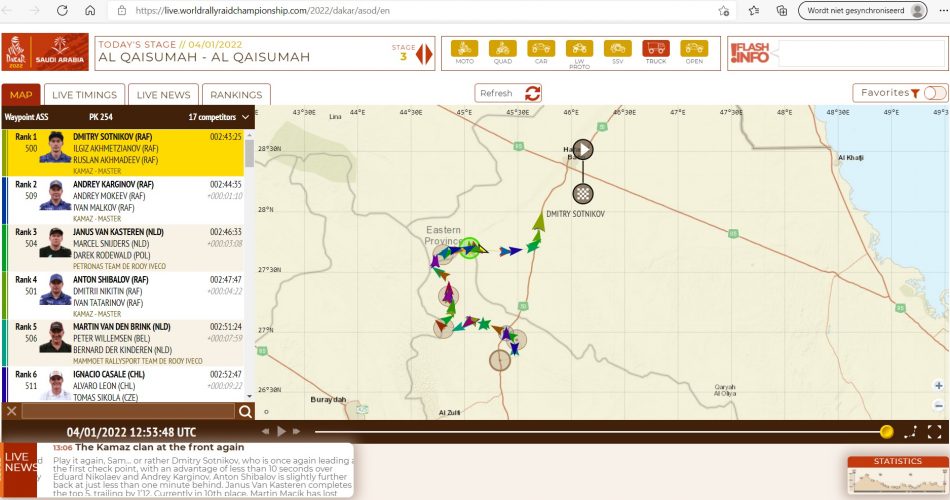The height and width of the screenshot is (500, 950).
Task: Open the Kamaz clan news headline
Action: tap(160, 447)
